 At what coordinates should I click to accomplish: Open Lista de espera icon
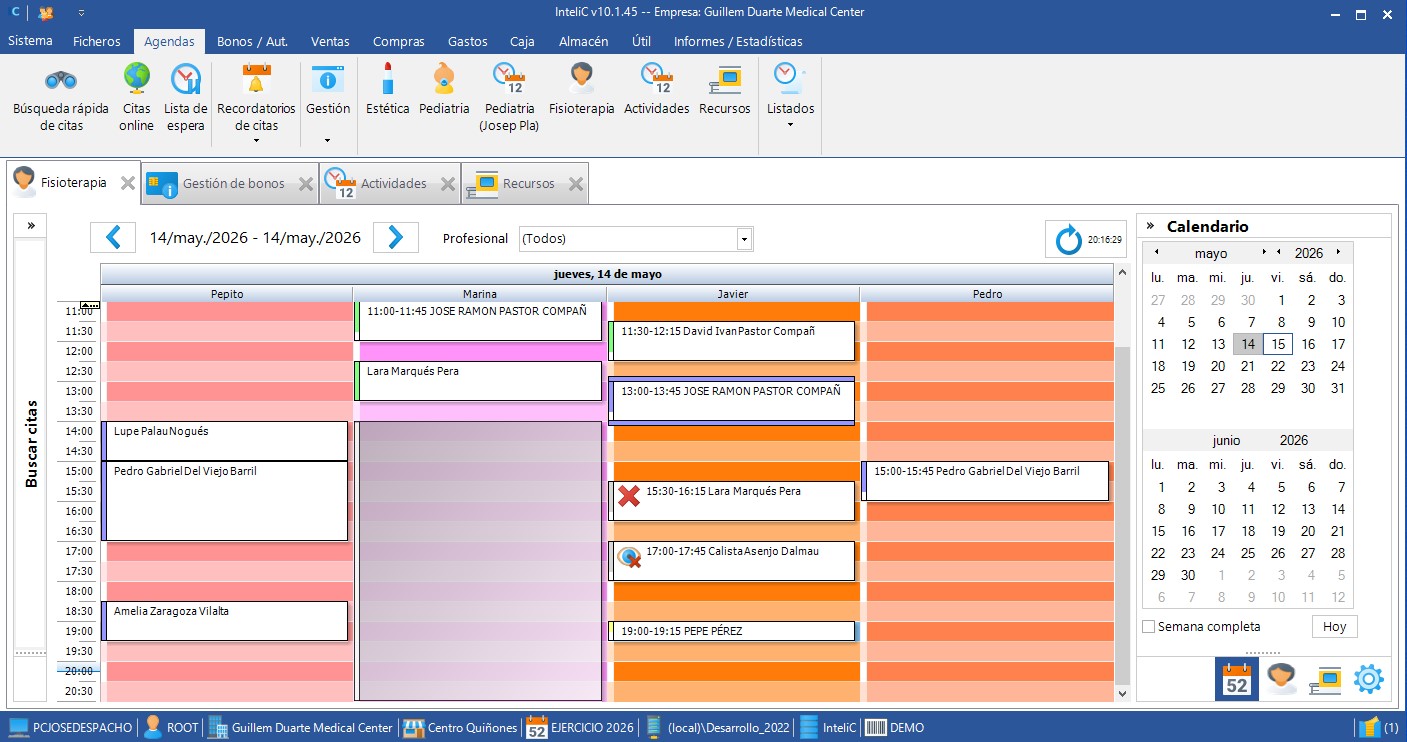(x=185, y=78)
